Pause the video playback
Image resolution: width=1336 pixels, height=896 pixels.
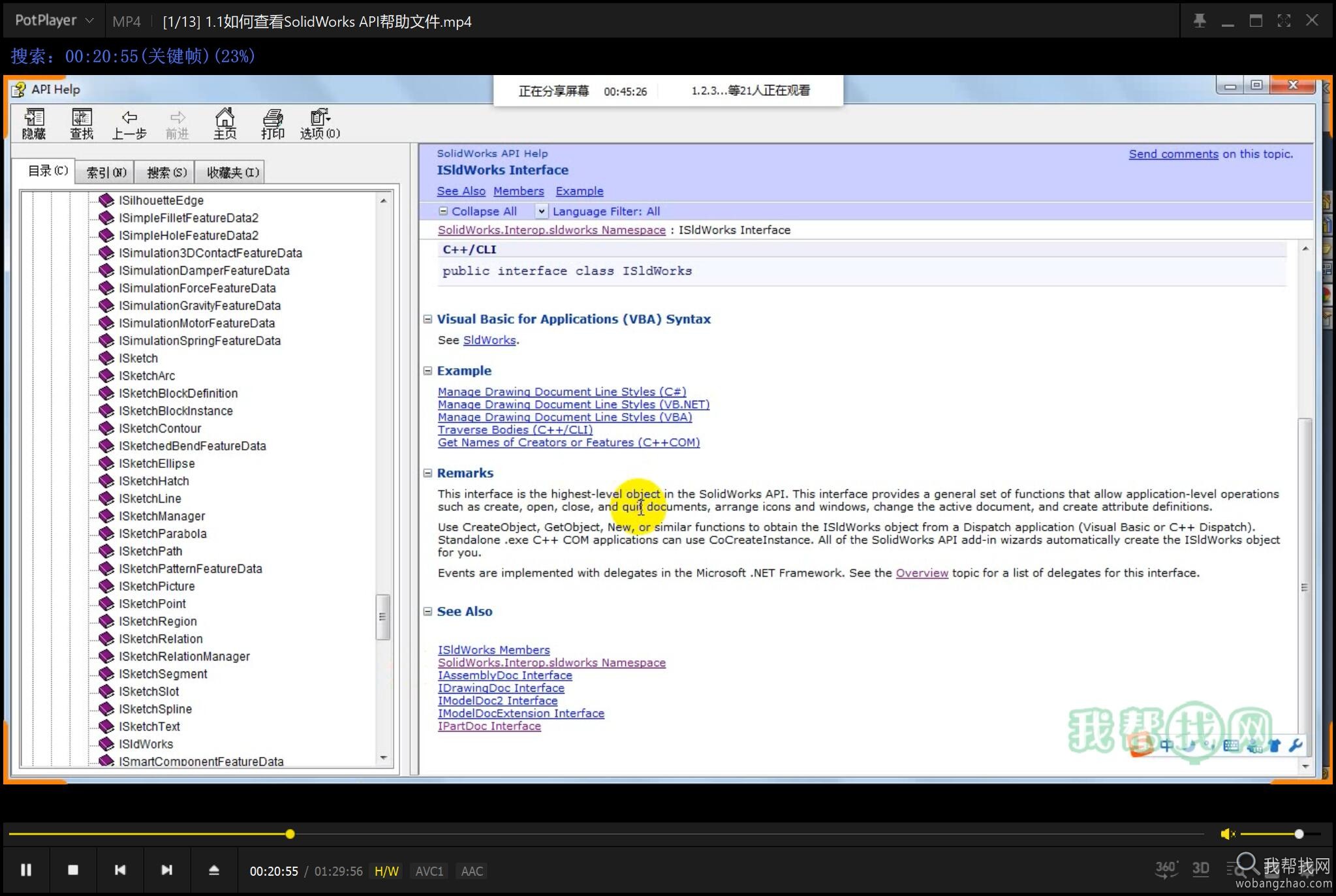tap(26, 870)
